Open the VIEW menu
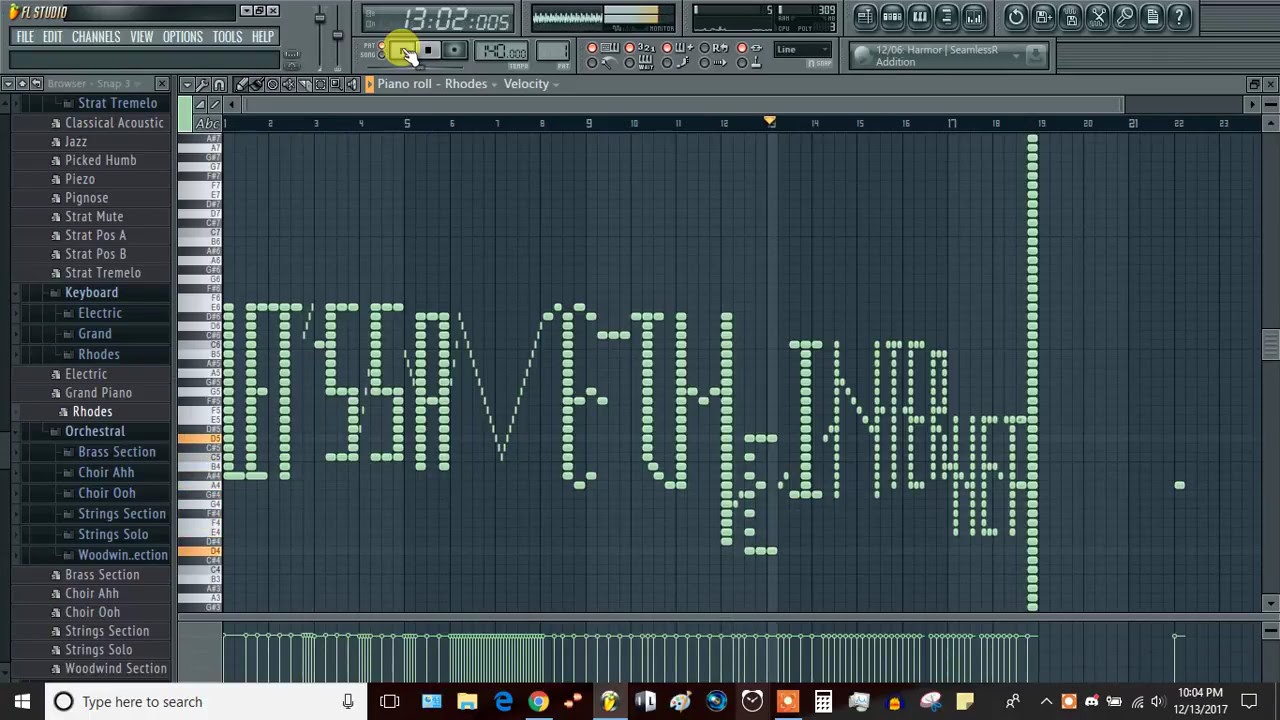Image resolution: width=1280 pixels, height=720 pixels. [x=141, y=37]
